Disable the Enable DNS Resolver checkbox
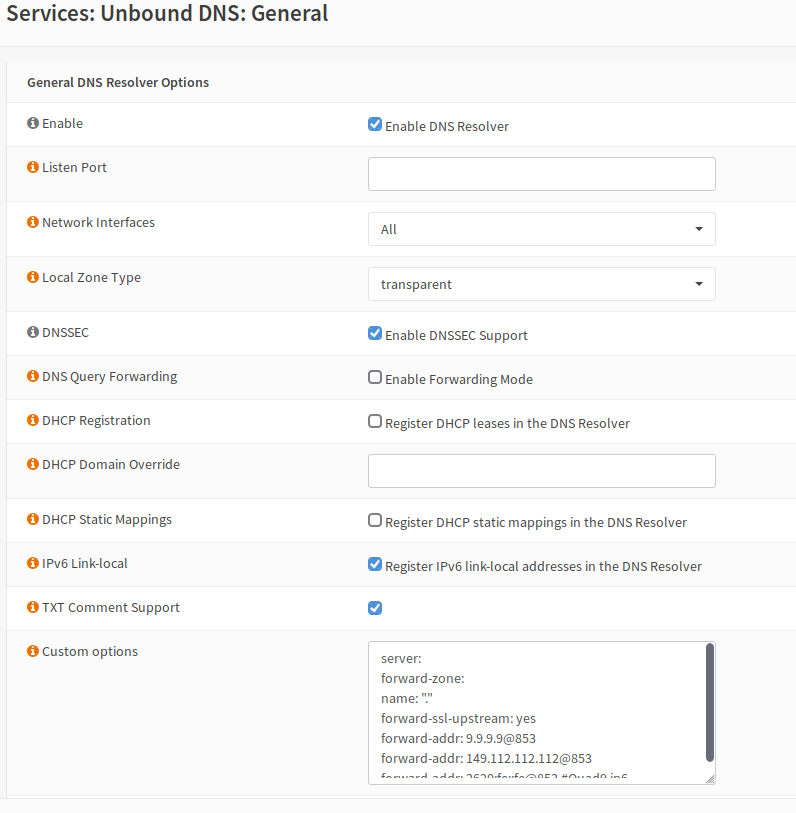The width and height of the screenshot is (796, 813). coord(374,124)
